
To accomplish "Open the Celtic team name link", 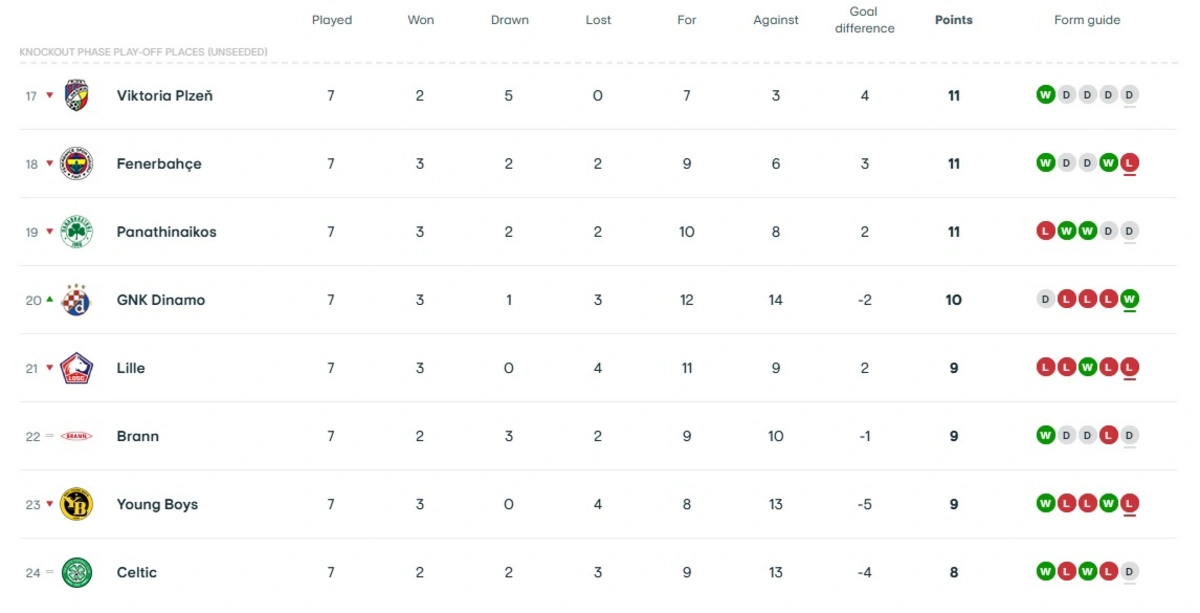I will (x=137, y=572).
